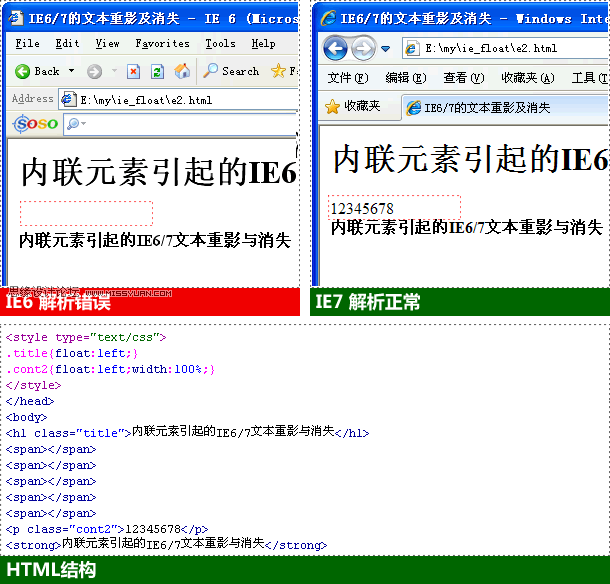
Task: Click the large heading in the IE6 page
Action: click(159, 172)
